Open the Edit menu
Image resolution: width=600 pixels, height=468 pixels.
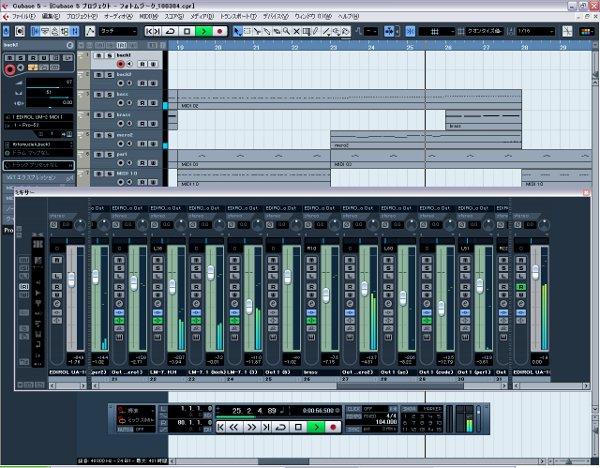click(x=51, y=16)
